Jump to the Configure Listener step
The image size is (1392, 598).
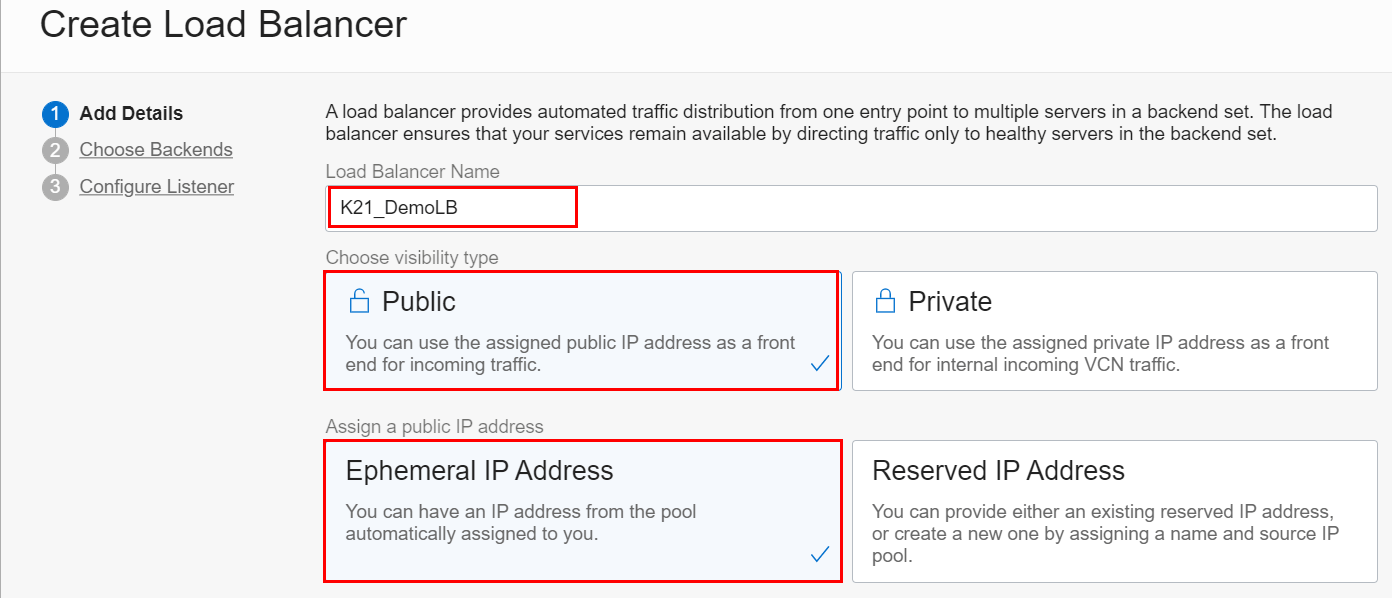(157, 186)
